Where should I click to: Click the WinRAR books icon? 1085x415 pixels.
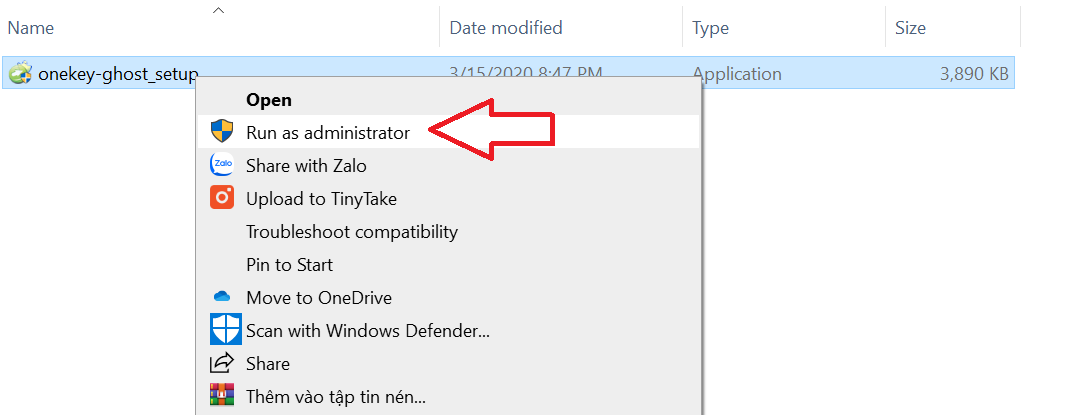point(222,396)
